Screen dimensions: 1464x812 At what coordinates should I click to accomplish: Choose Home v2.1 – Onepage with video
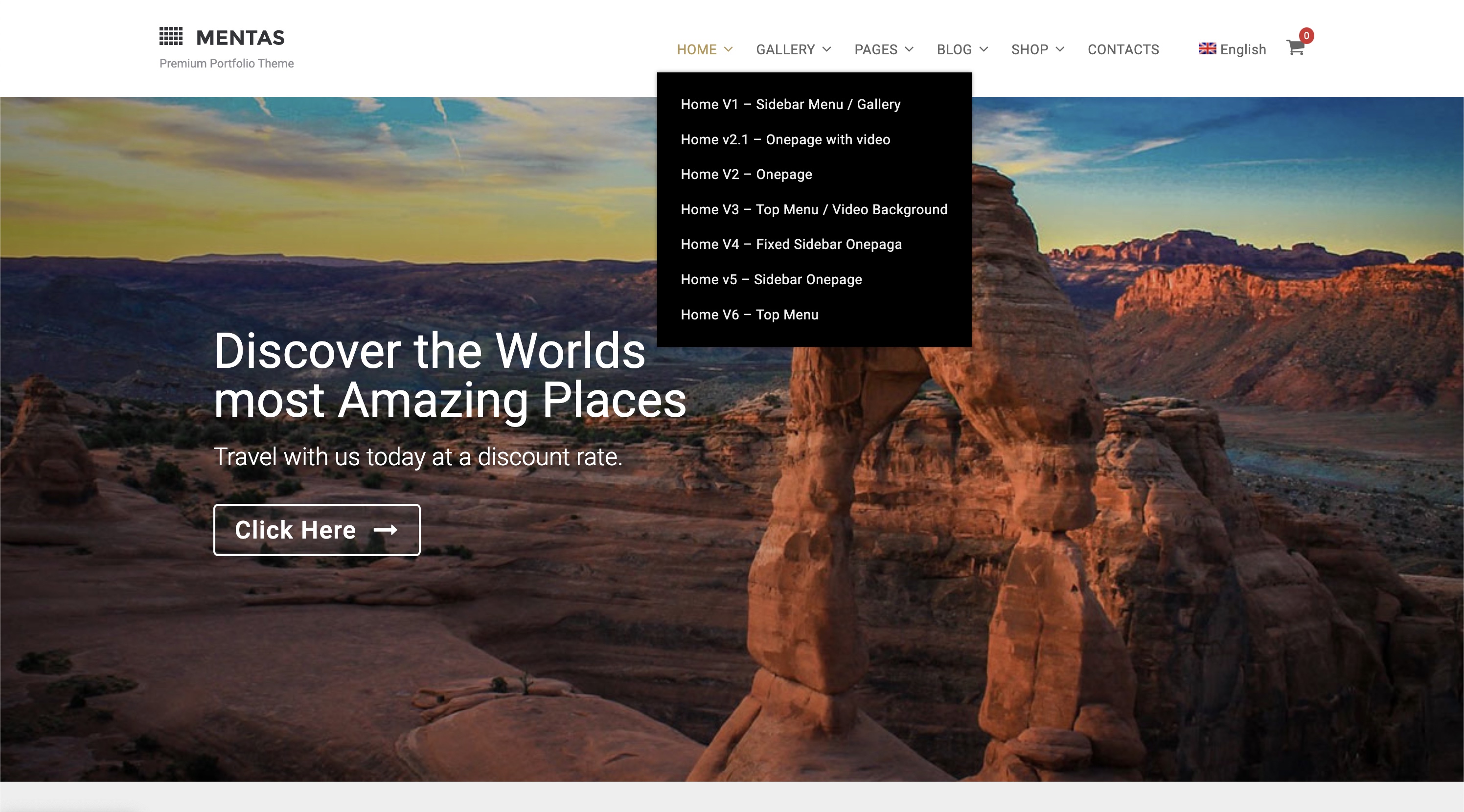click(785, 140)
